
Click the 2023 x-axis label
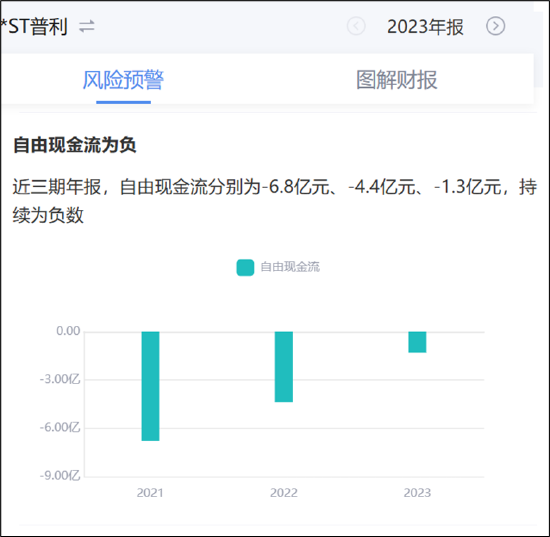point(417,493)
